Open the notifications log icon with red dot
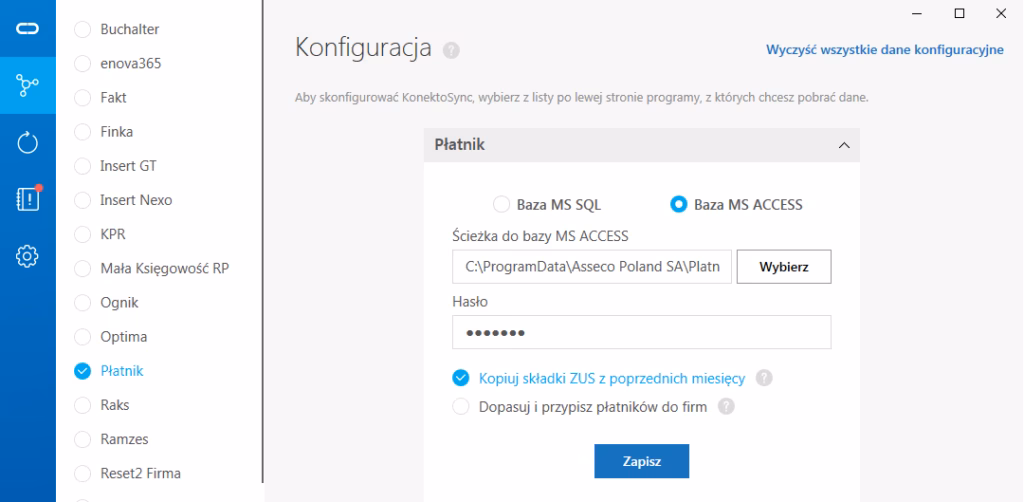The height and width of the screenshot is (502, 1024). (27, 198)
